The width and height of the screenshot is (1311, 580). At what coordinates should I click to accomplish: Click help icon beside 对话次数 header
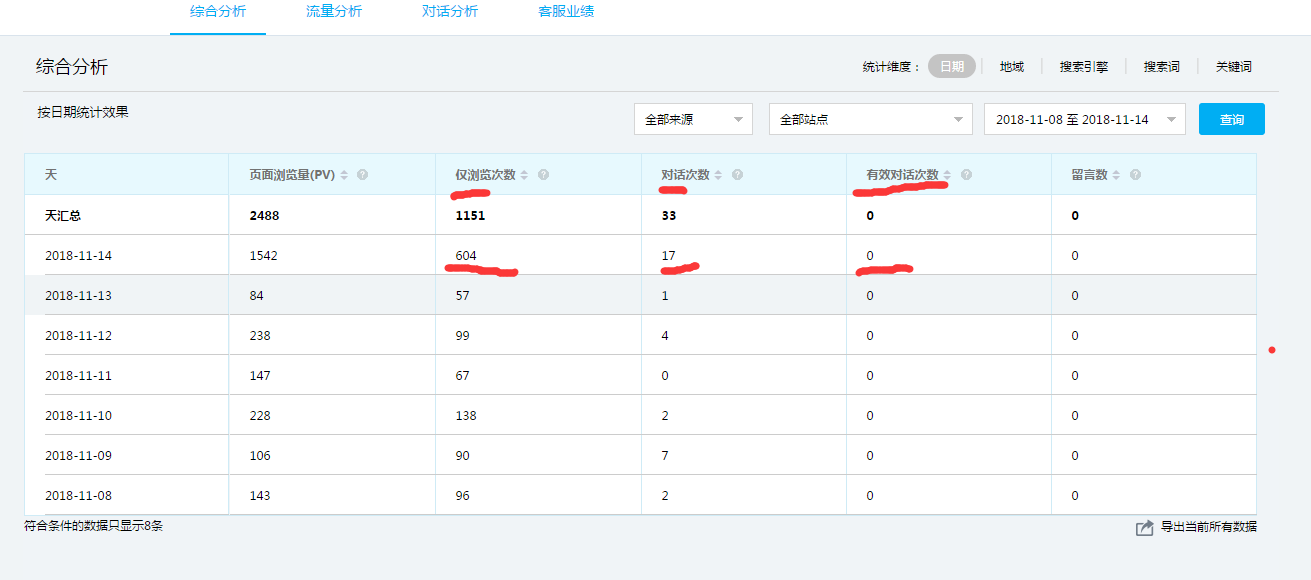click(x=737, y=175)
